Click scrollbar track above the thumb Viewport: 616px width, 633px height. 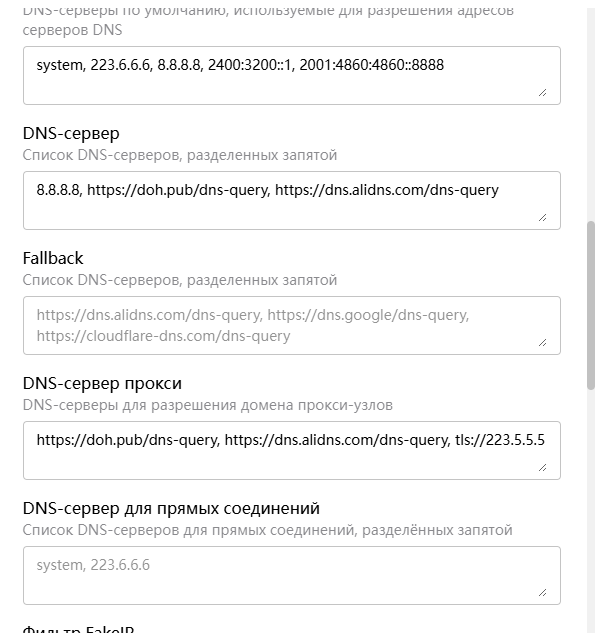pos(591,113)
